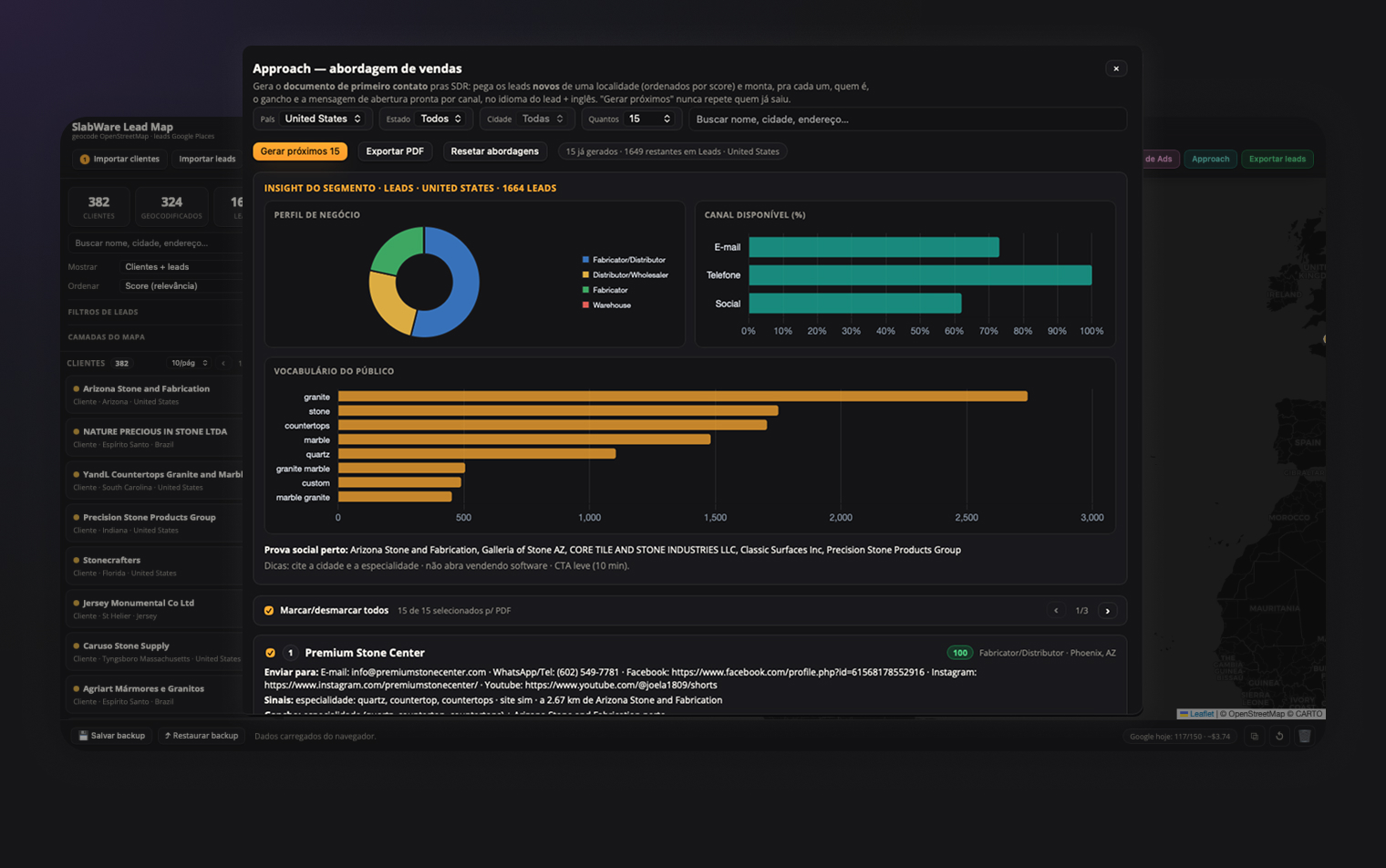Click the Restaurar backup button
The height and width of the screenshot is (868, 1386).
click(201, 736)
